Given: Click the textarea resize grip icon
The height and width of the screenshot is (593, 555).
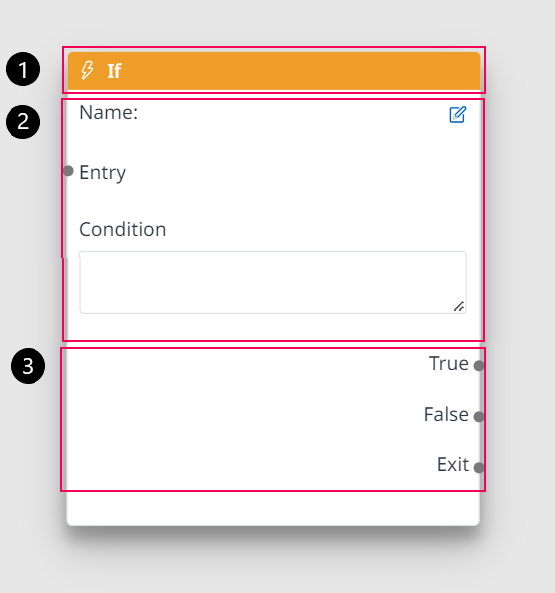Looking at the screenshot, I should coord(459,306).
